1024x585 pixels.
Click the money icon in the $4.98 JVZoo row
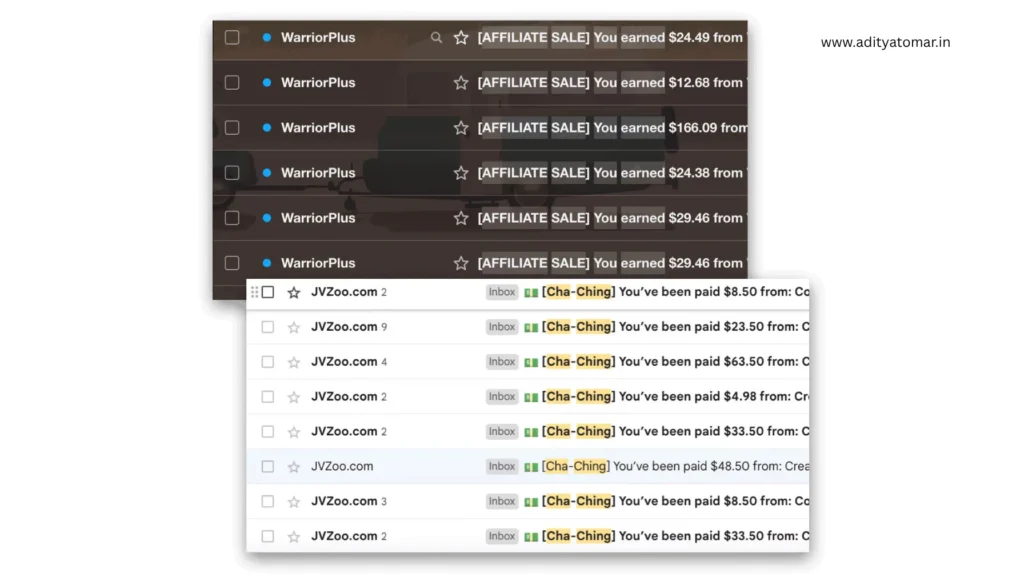(x=531, y=397)
